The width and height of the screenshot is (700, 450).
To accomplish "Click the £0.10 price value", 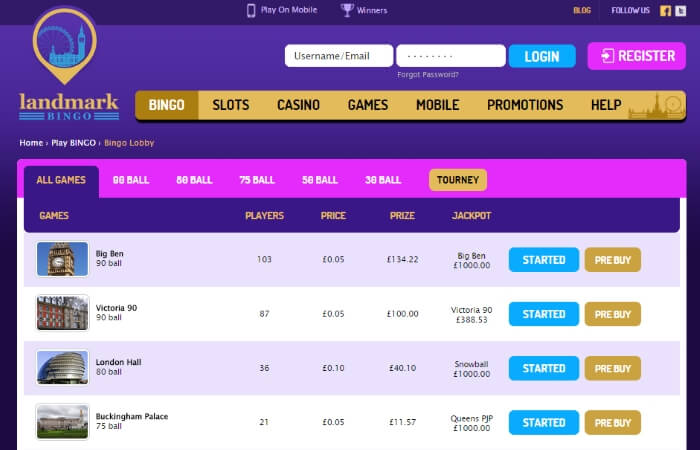I will pos(333,368).
